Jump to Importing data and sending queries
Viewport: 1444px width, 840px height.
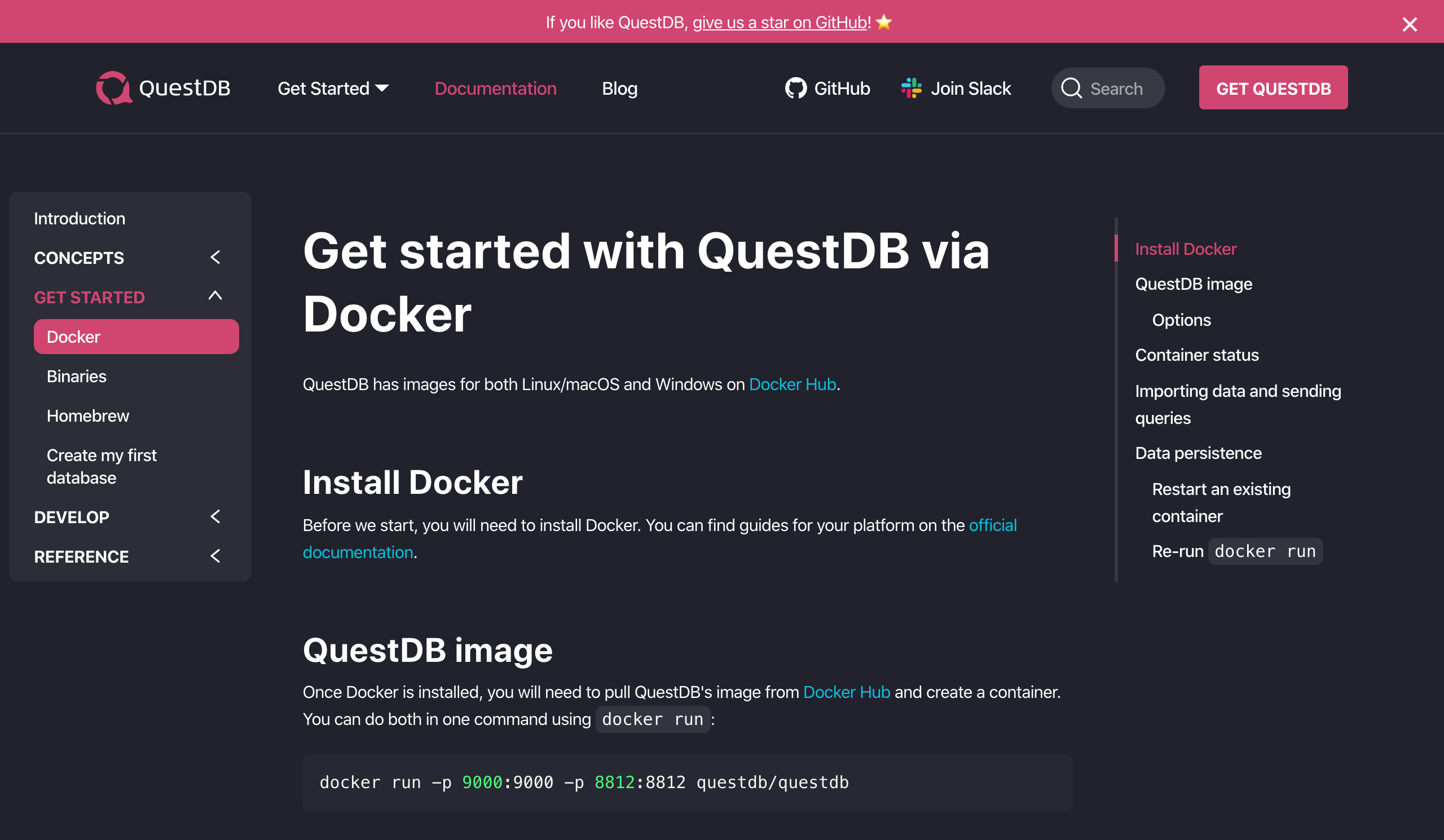(1238, 404)
